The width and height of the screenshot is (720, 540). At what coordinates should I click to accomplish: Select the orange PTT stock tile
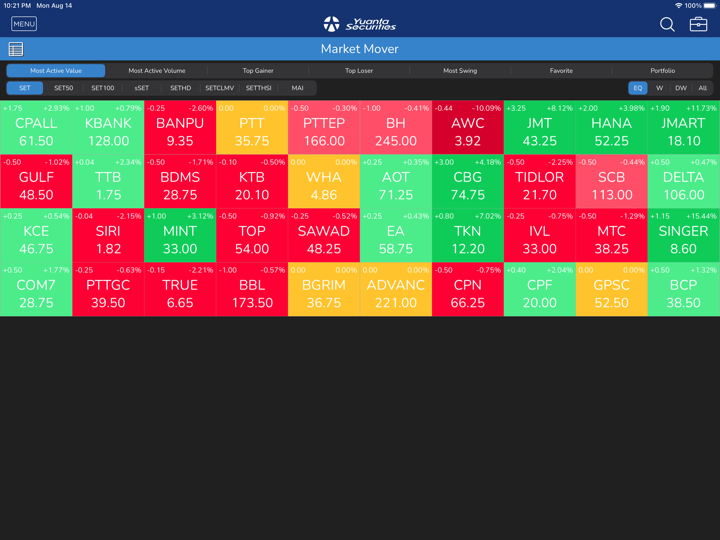[x=252, y=127]
